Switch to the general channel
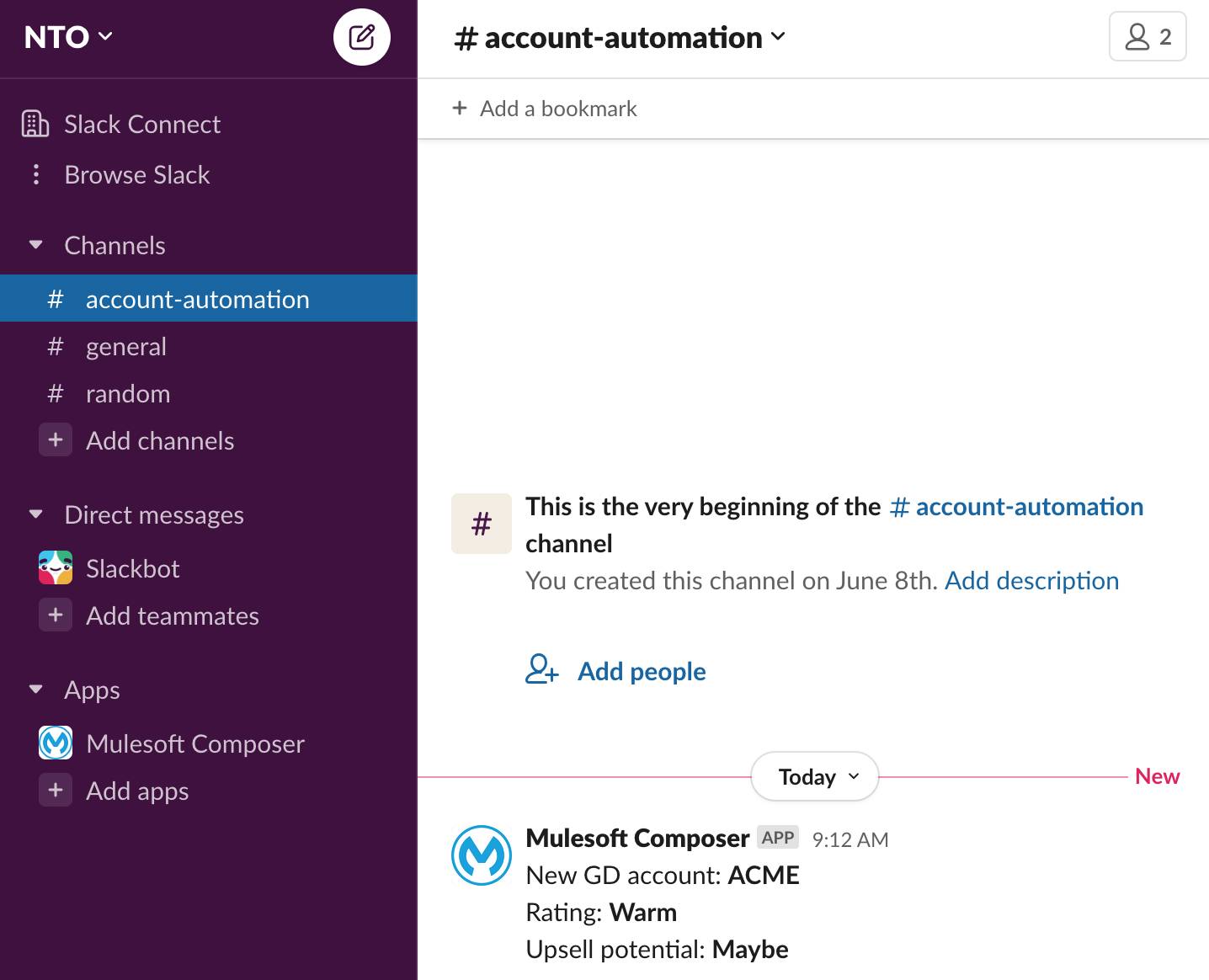This screenshot has width=1209, height=980. (x=209, y=346)
